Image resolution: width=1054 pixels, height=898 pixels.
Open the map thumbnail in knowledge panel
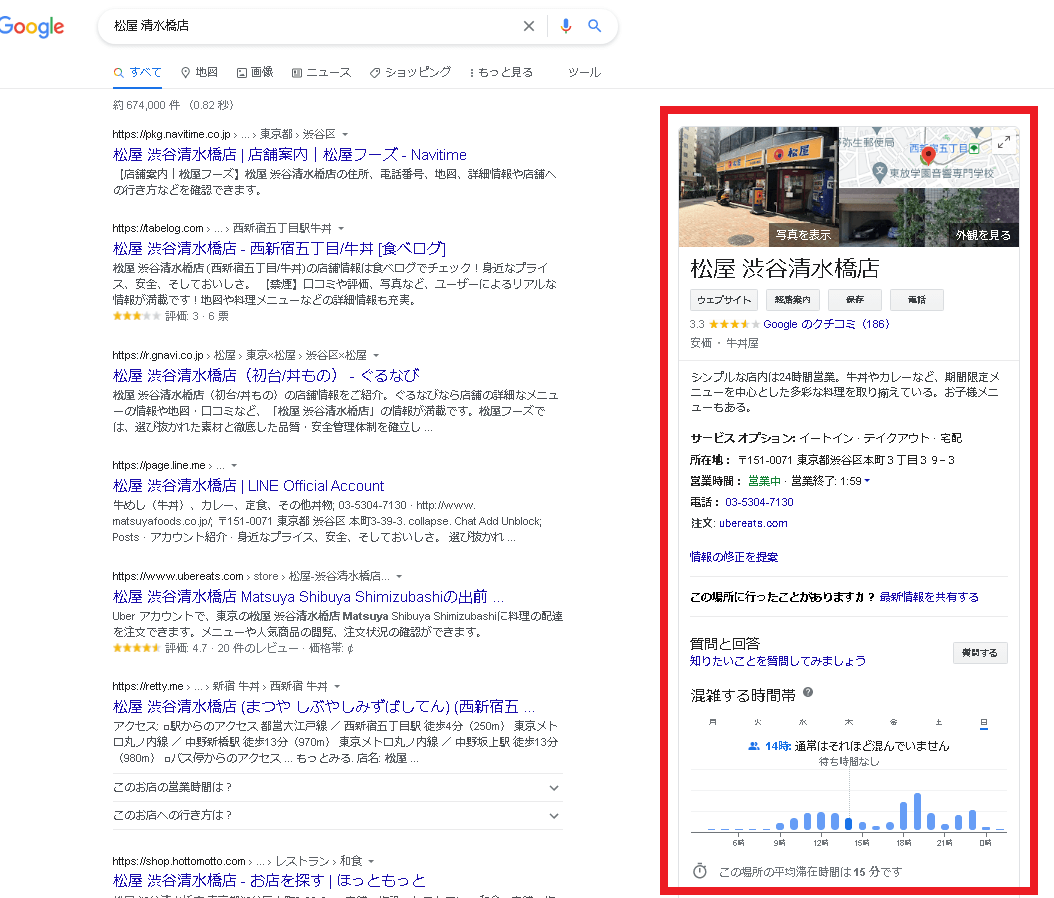click(x=929, y=157)
